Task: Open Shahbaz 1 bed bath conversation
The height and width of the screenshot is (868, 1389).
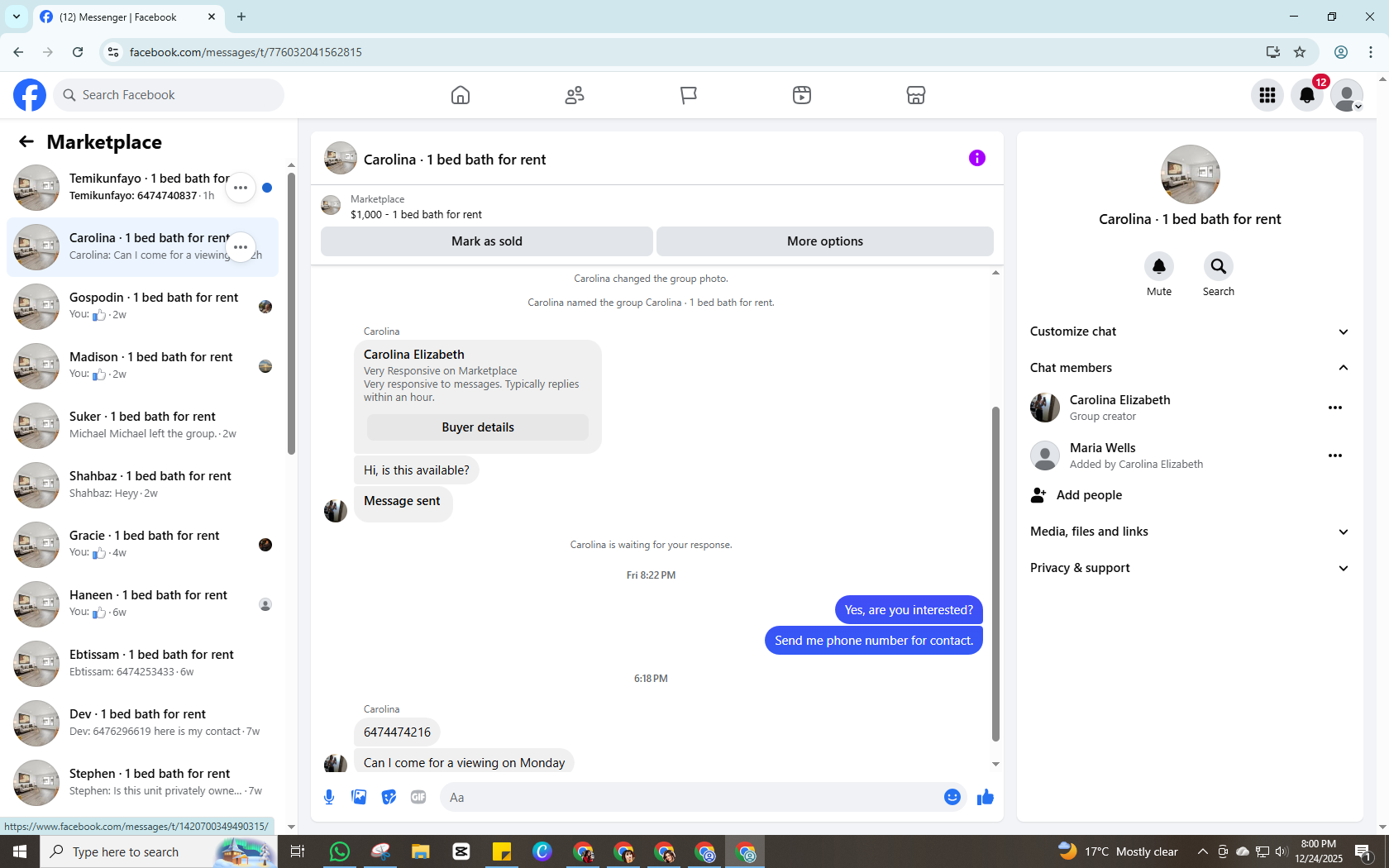Action: [x=143, y=485]
